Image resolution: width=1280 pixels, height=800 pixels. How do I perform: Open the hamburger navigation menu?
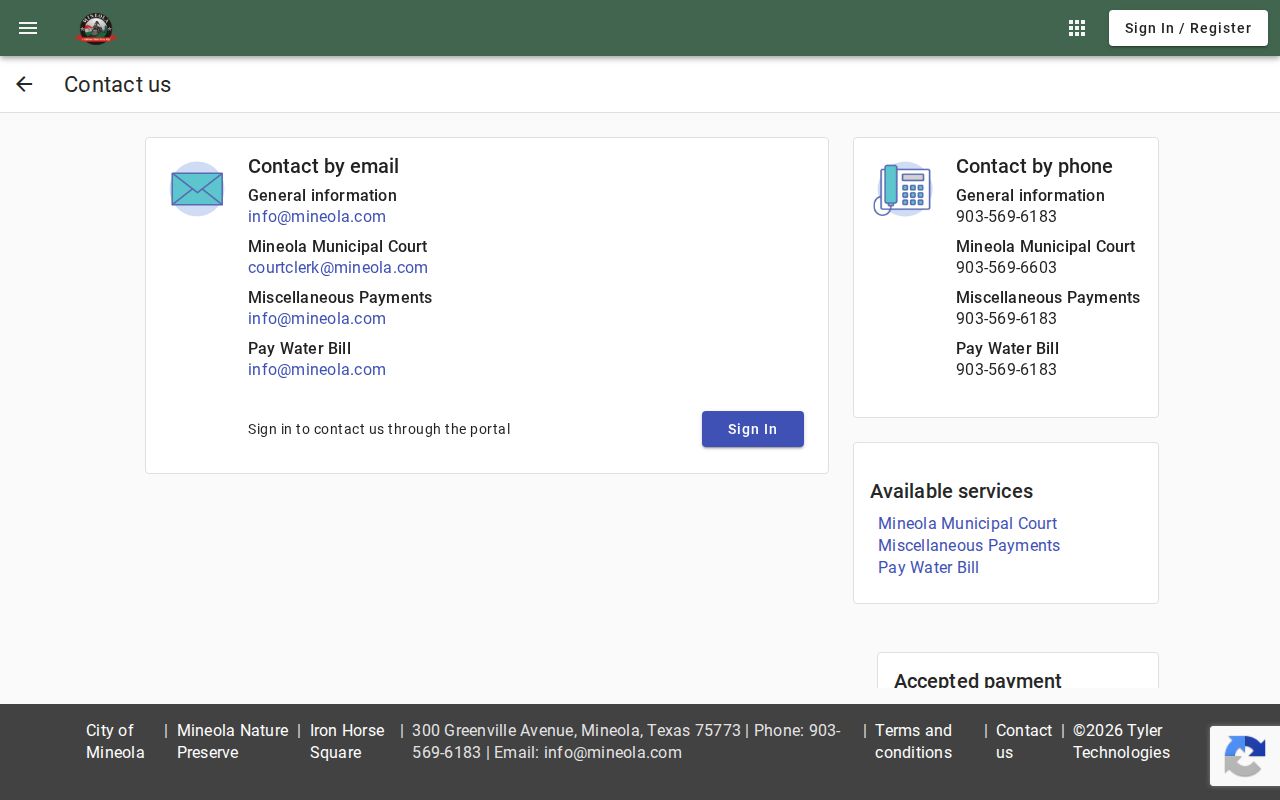coord(28,28)
